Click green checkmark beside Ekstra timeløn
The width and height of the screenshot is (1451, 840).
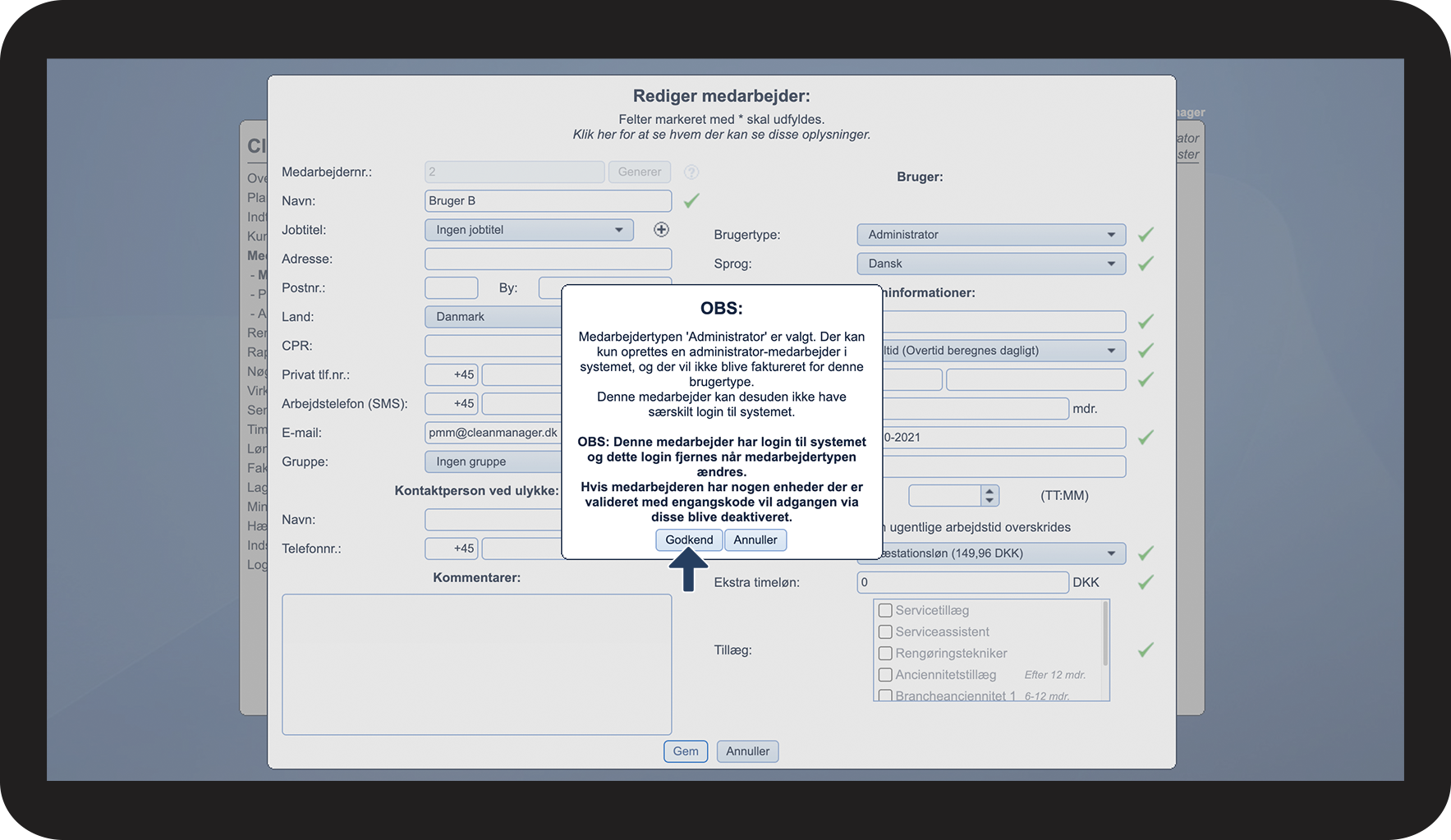[x=1146, y=582]
